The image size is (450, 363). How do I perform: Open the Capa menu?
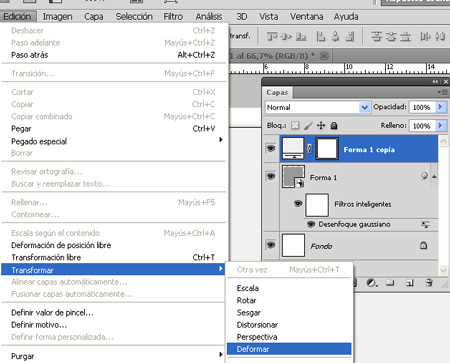pos(94,17)
